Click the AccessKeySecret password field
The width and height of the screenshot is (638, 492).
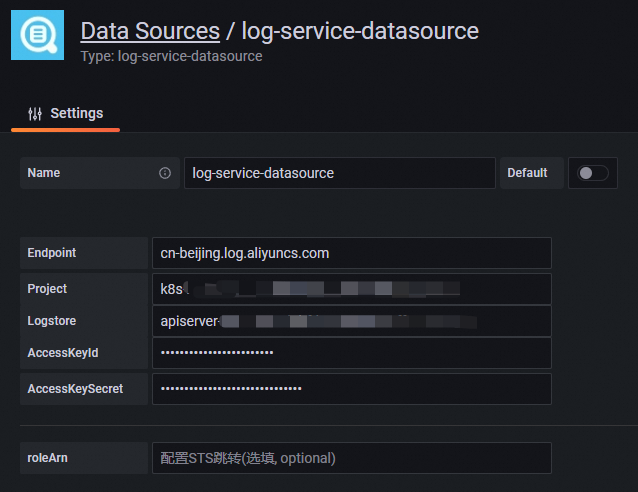point(352,389)
